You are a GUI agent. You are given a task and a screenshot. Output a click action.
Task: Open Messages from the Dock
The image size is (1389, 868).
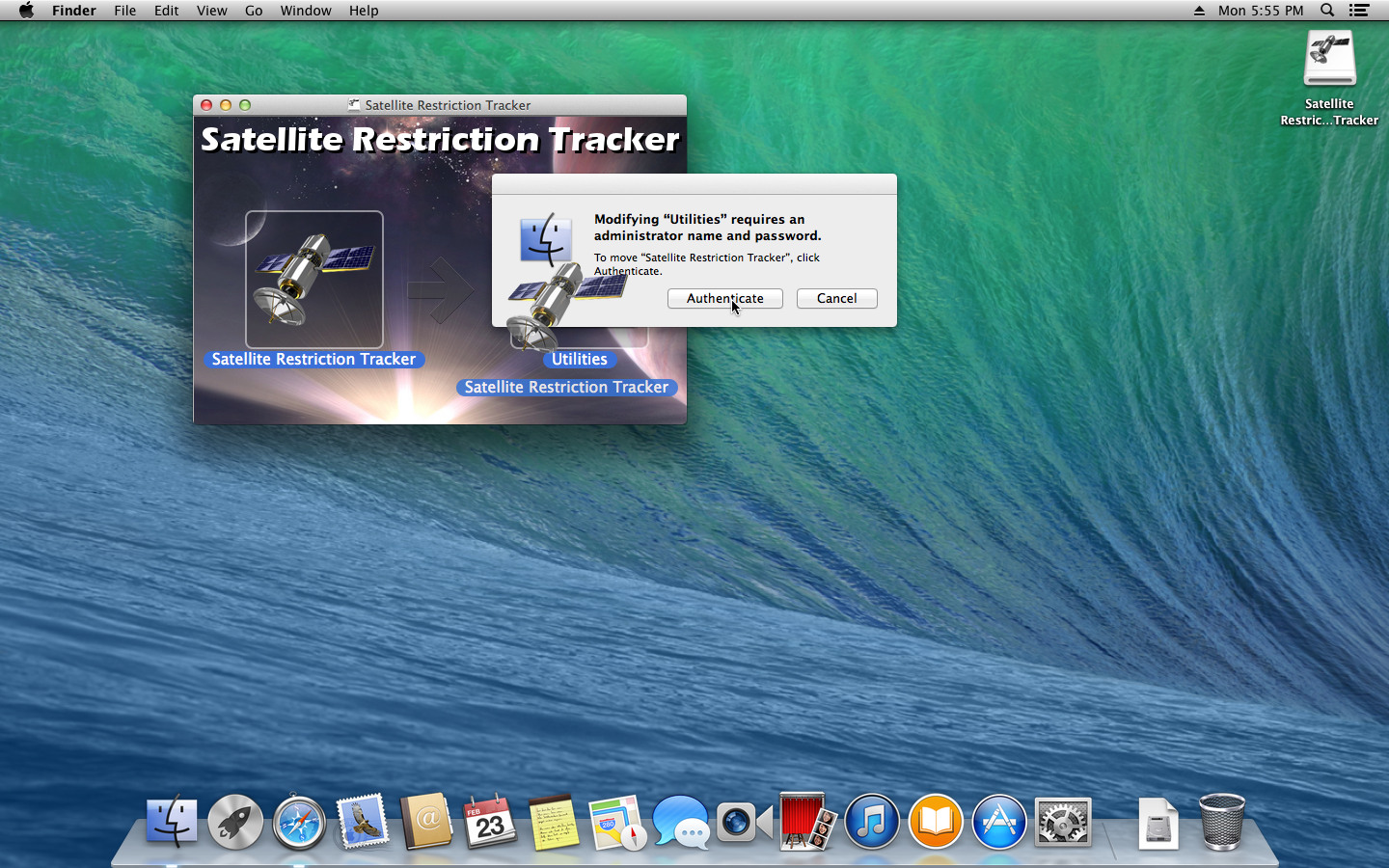point(680,823)
